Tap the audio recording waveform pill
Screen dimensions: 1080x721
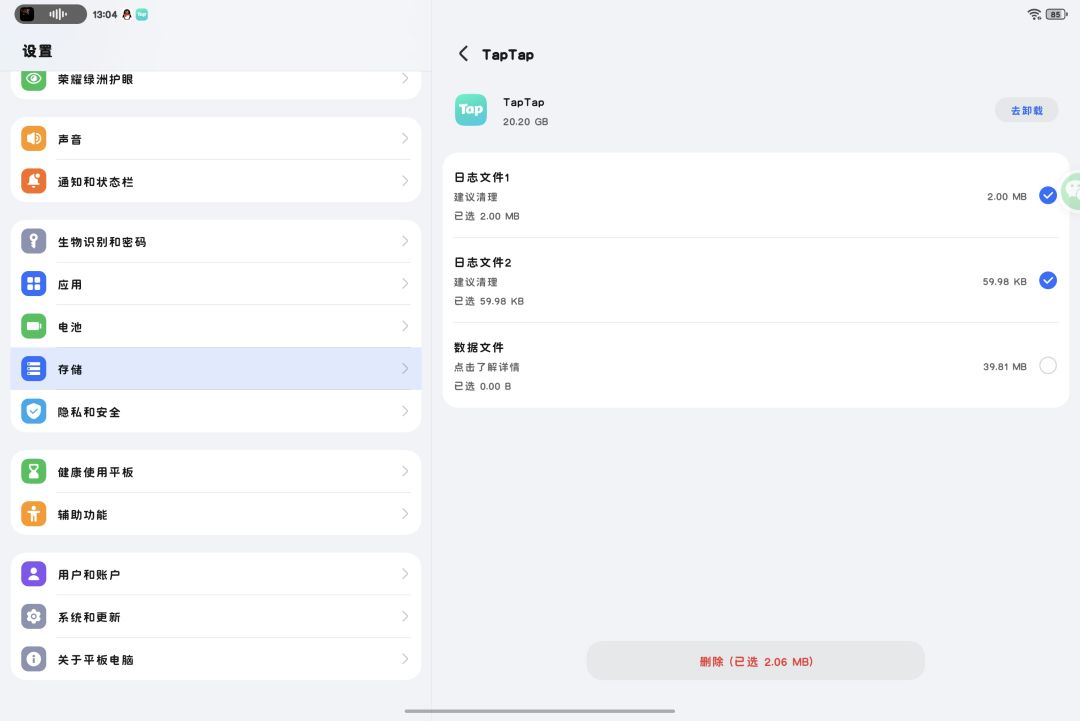[x=51, y=14]
